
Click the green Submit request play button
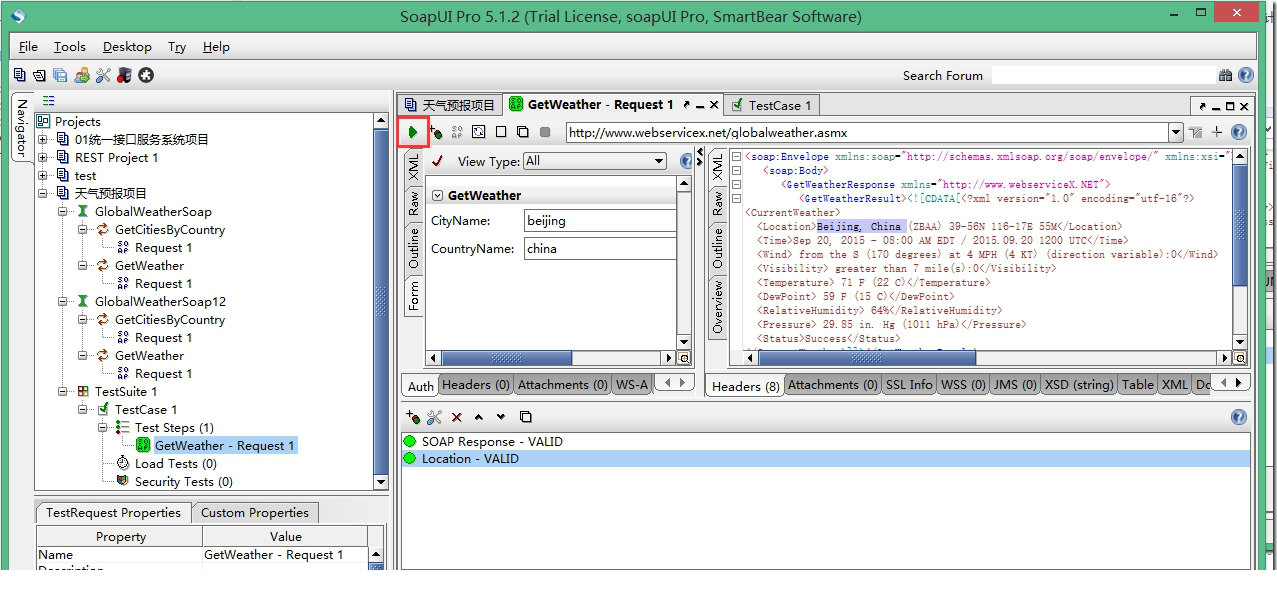point(413,132)
